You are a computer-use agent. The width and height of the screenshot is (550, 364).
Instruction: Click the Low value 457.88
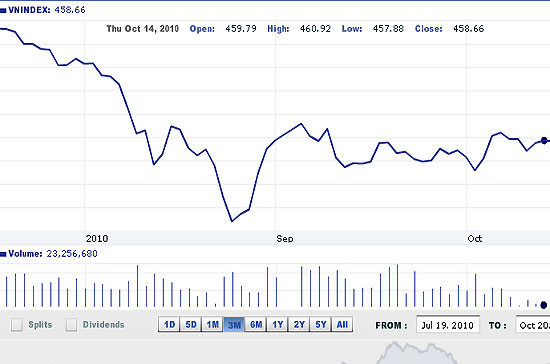click(x=388, y=29)
